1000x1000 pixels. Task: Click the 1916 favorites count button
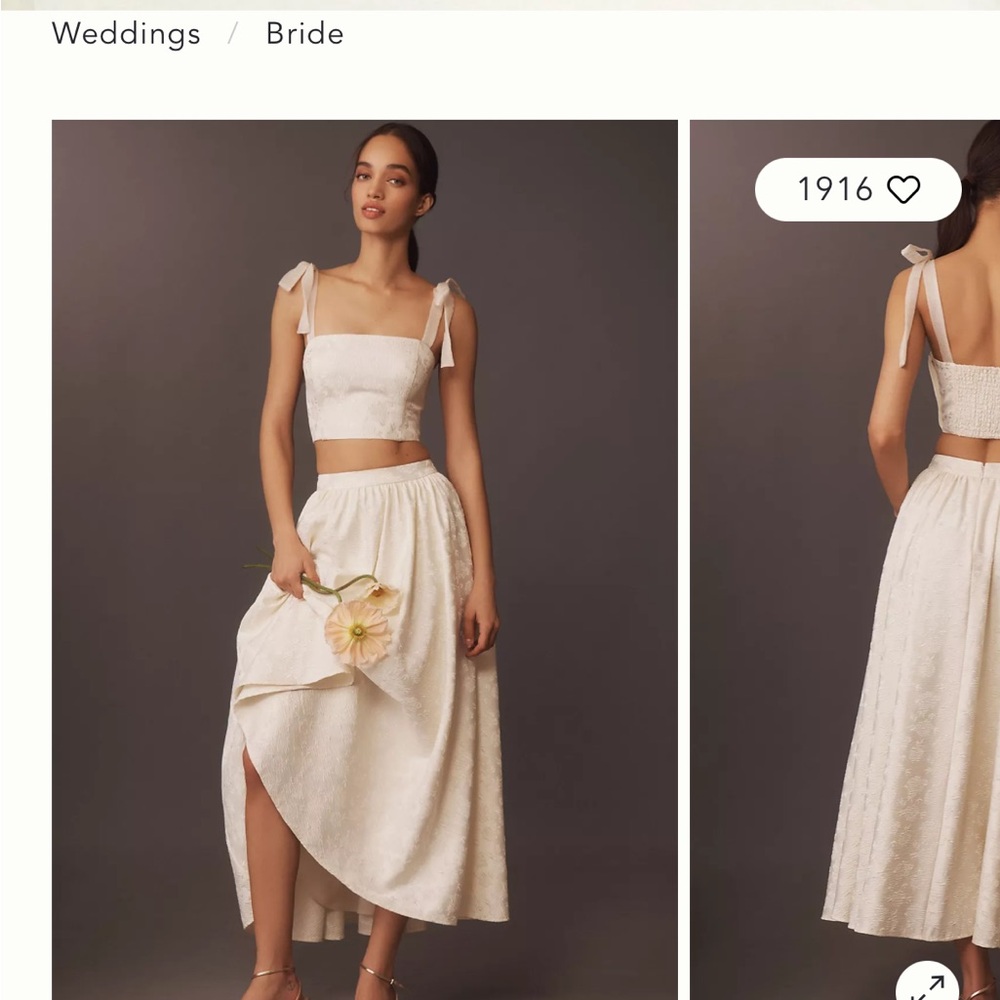pos(858,188)
